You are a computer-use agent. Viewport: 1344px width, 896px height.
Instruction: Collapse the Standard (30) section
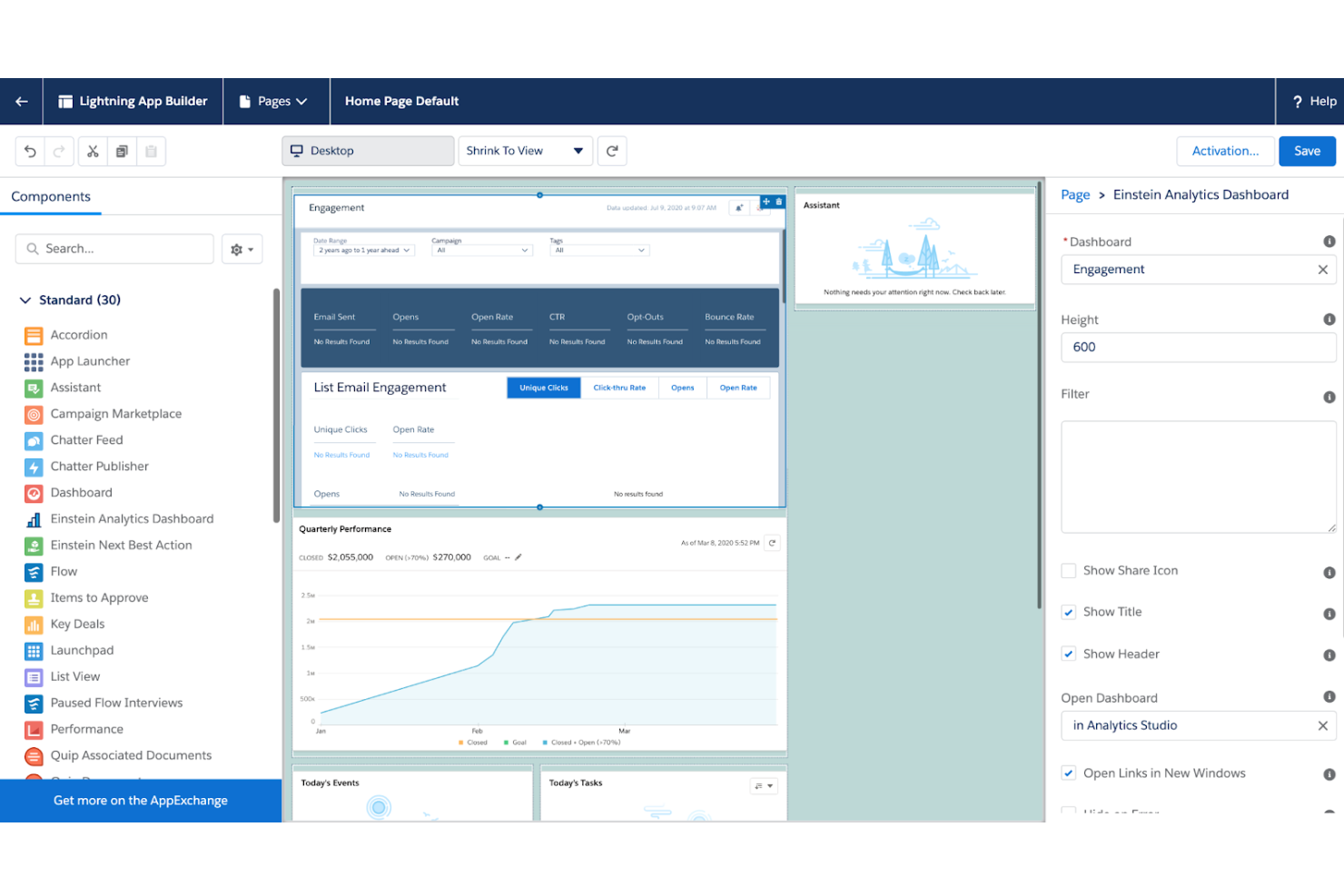pyautogui.click(x=25, y=300)
